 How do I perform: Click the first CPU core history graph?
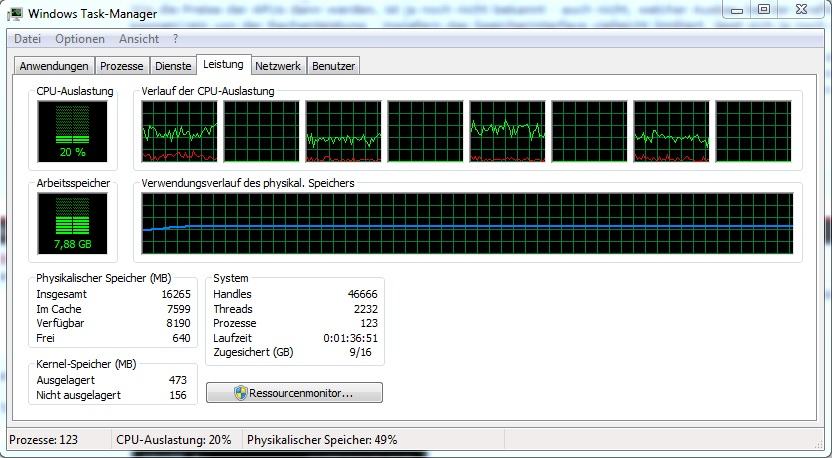pos(179,131)
